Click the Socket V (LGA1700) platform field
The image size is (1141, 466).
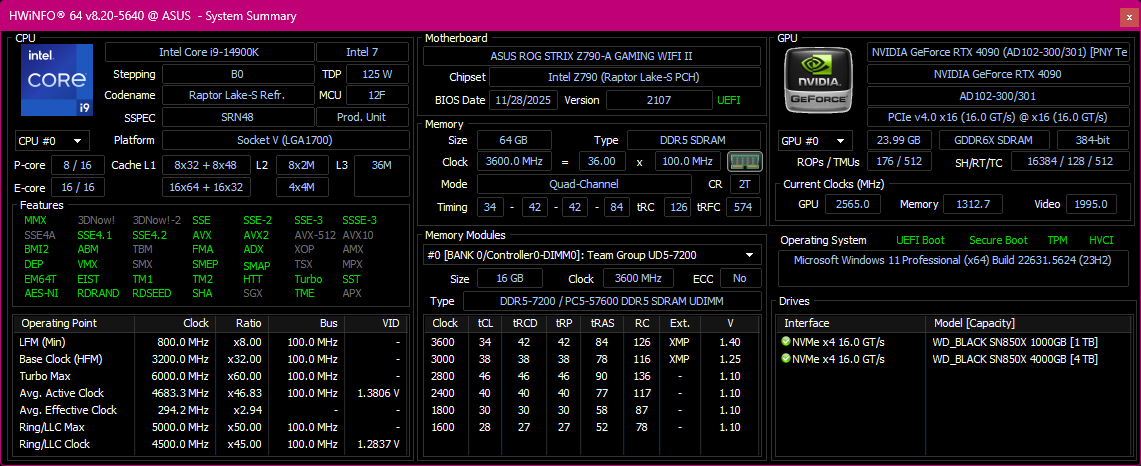(285, 140)
